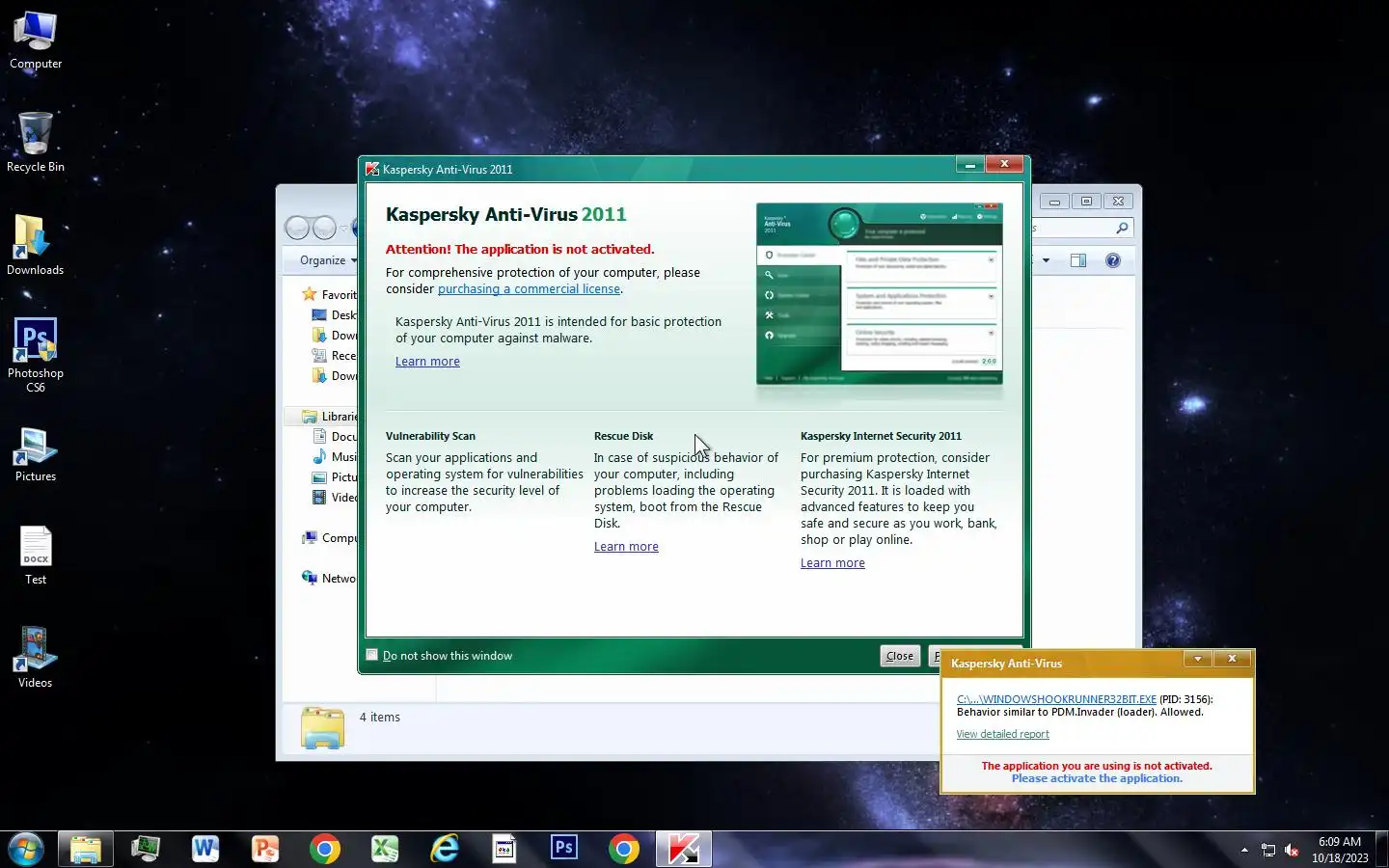Click the Back button in Explorer window
Screen dimensions: 1389x868
[297, 228]
